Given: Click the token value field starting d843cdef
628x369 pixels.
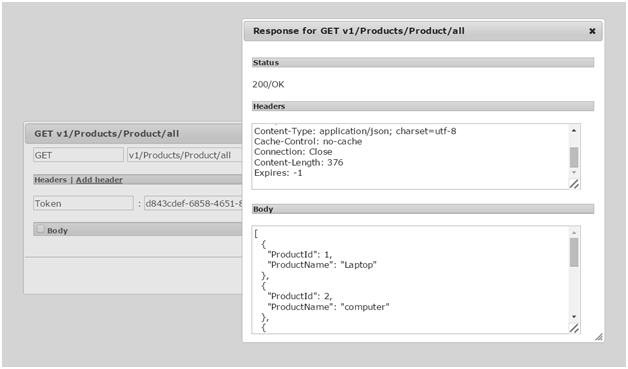Looking at the screenshot, I should (193, 203).
